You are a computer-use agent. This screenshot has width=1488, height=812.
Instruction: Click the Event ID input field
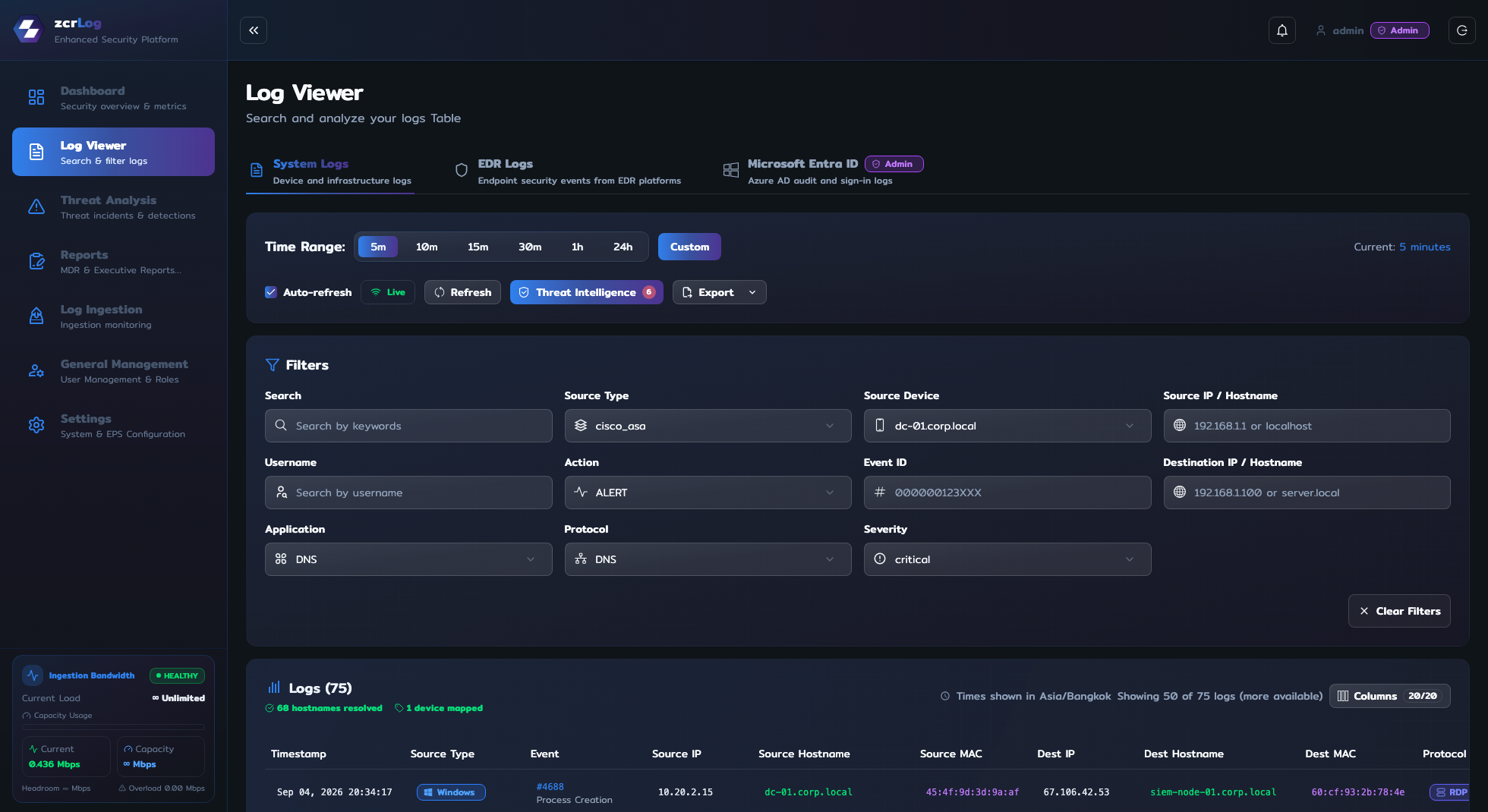(1007, 493)
